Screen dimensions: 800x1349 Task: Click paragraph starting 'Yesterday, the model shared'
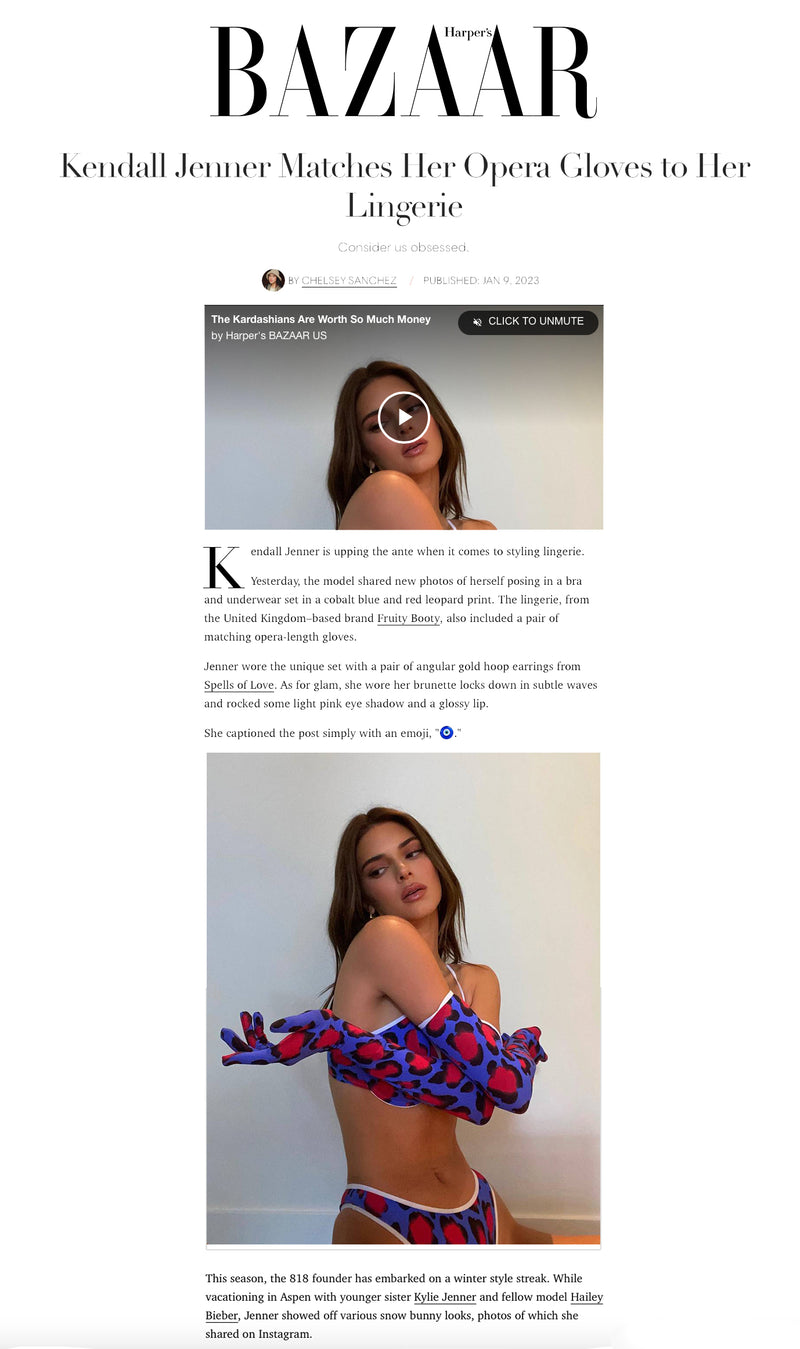[x=404, y=608]
